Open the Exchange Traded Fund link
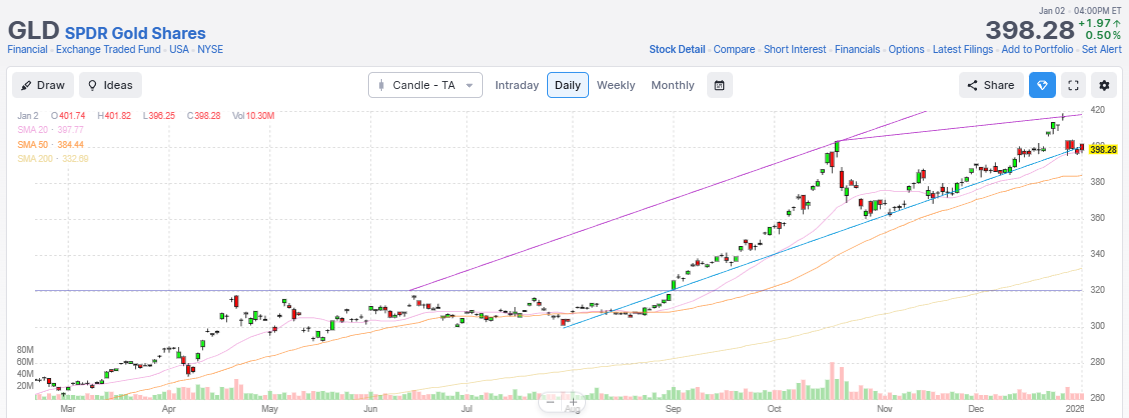 pos(109,50)
